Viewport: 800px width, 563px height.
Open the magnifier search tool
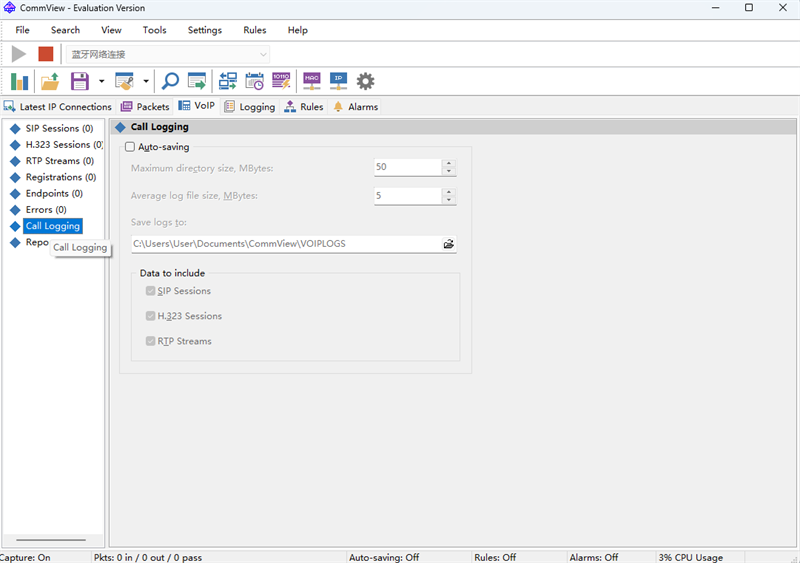click(x=170, y=81)
